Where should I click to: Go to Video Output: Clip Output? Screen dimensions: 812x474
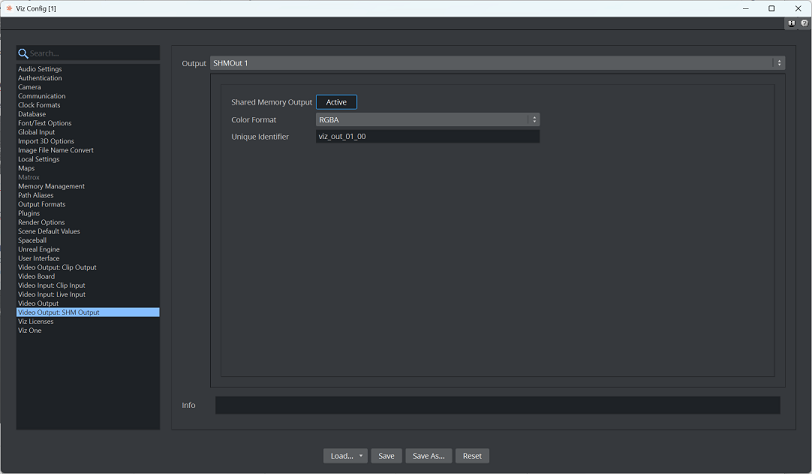57,267
